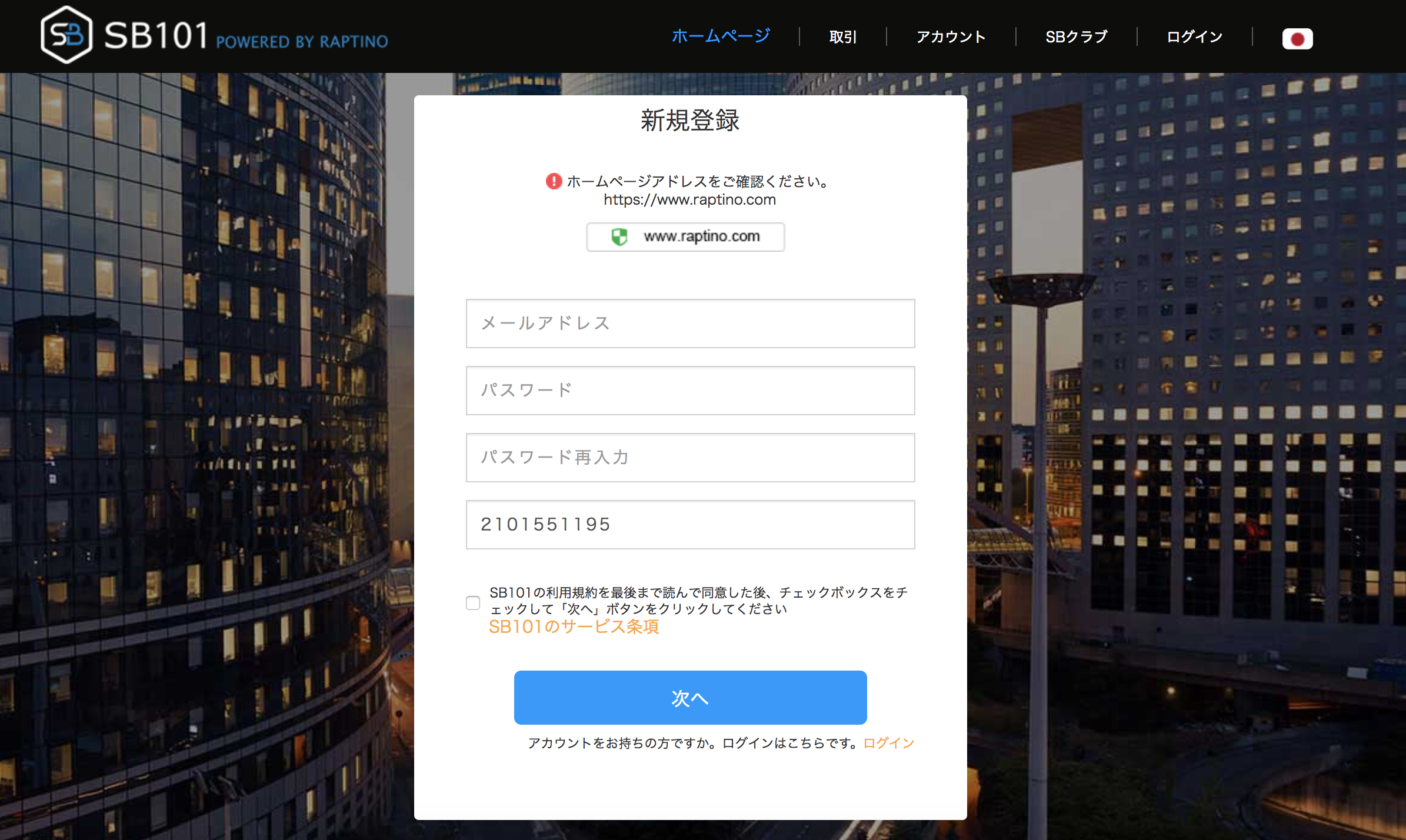Click the terms instruction text beside the checkbox
Image resolution: width=1406 pixels, height=840 pixels.
point(698,601)
